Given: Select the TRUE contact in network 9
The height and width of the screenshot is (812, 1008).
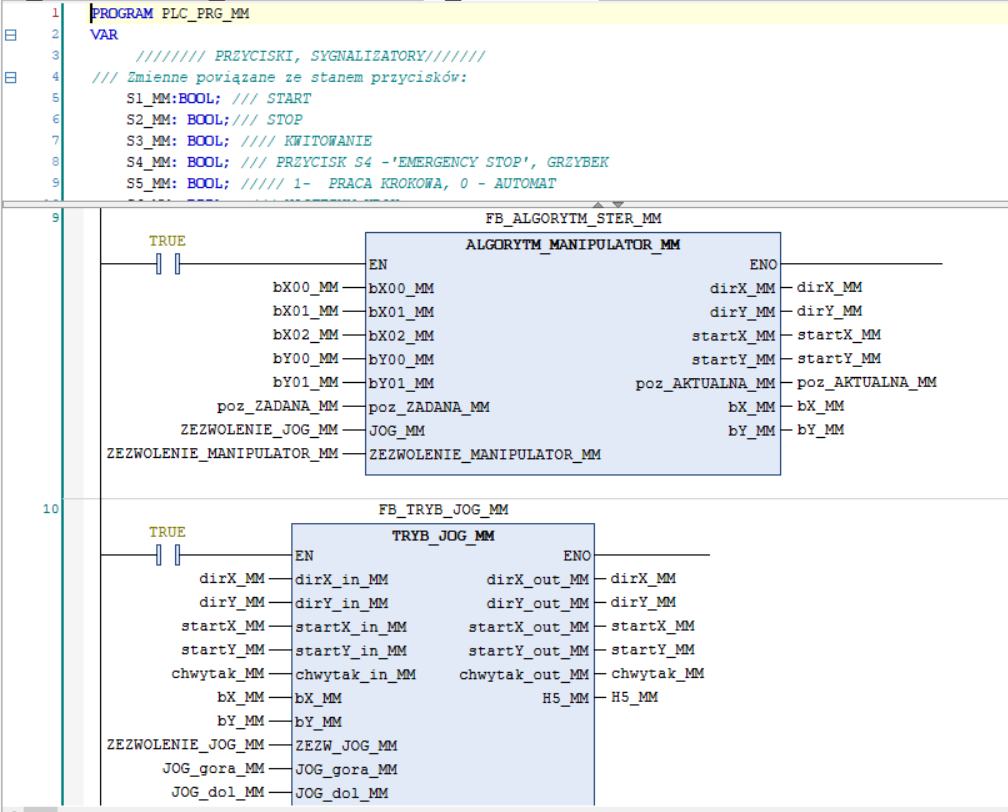Looking at the screenshot, I should tap(168, 264).
